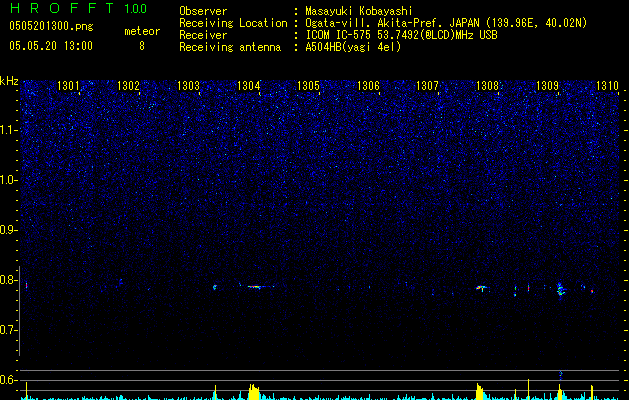Screen dimensions: 629x400
Task: Click the 0.7 kHz axis label
Action: [9, 330]
